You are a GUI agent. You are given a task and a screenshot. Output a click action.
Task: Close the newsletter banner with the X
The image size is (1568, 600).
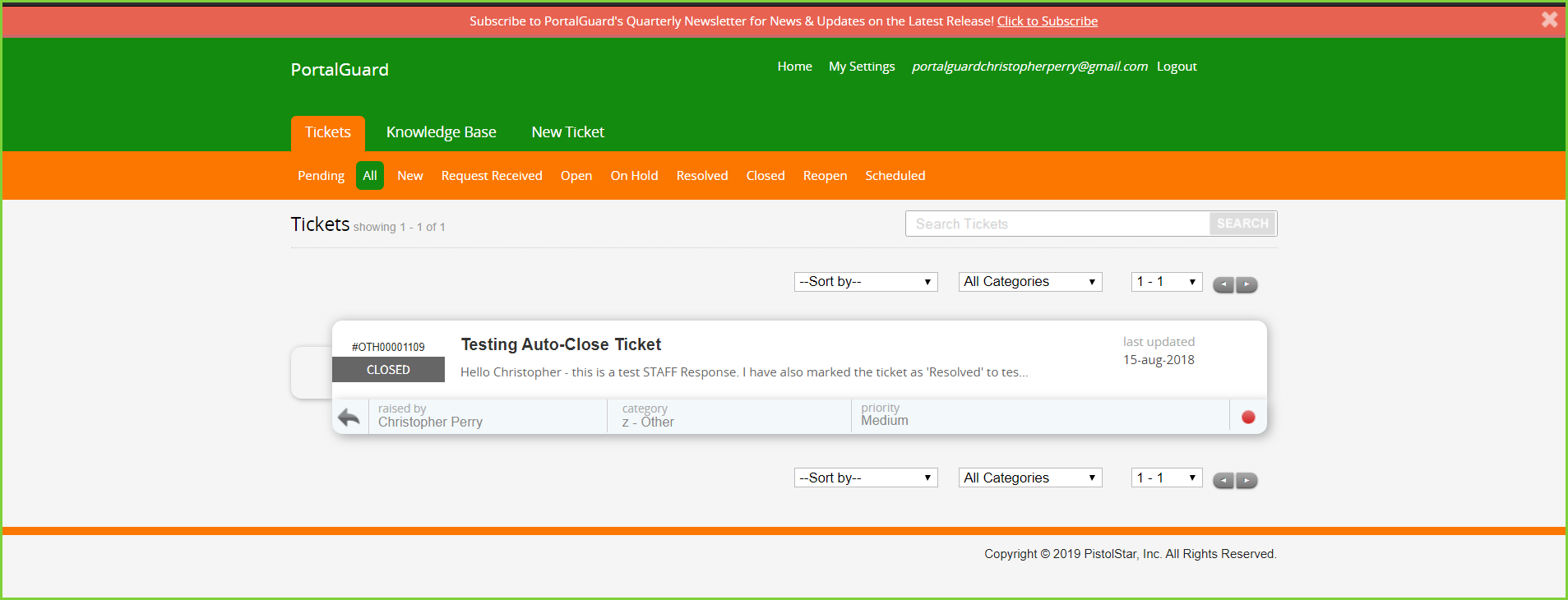click(x=1549, y=20)
